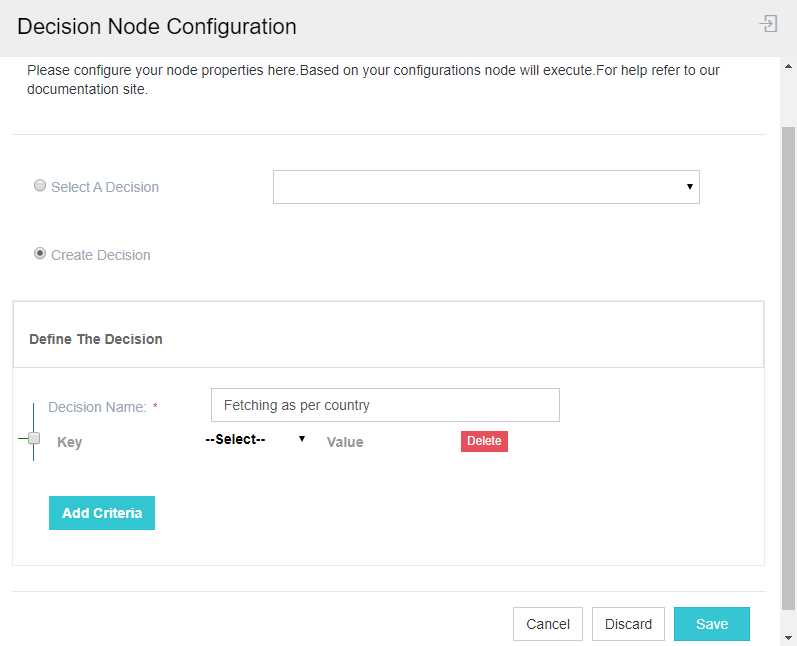Save the decision node configuration
Viewport: 797px width, 646px height.
tap(711, 624)
